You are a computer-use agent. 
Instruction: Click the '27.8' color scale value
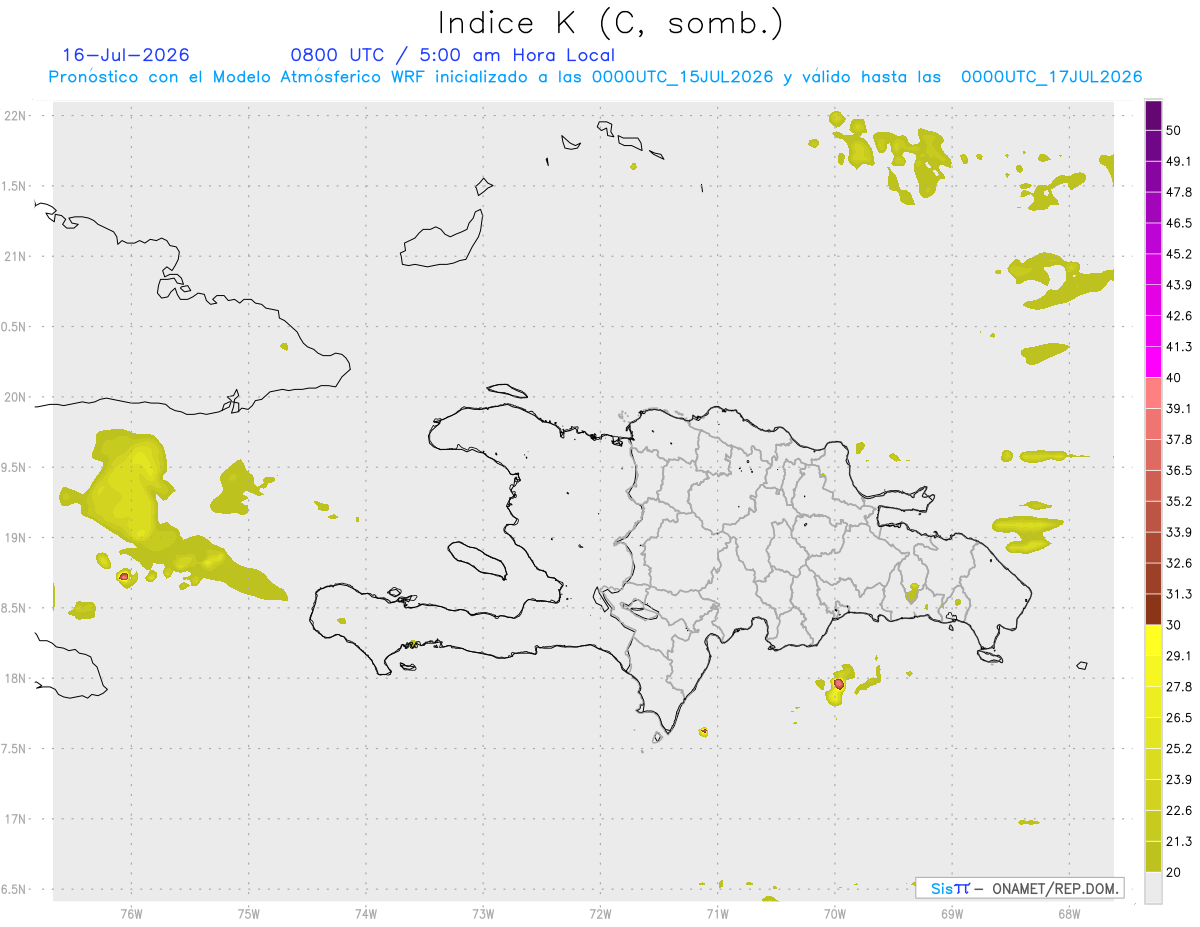coord(1179,687)
